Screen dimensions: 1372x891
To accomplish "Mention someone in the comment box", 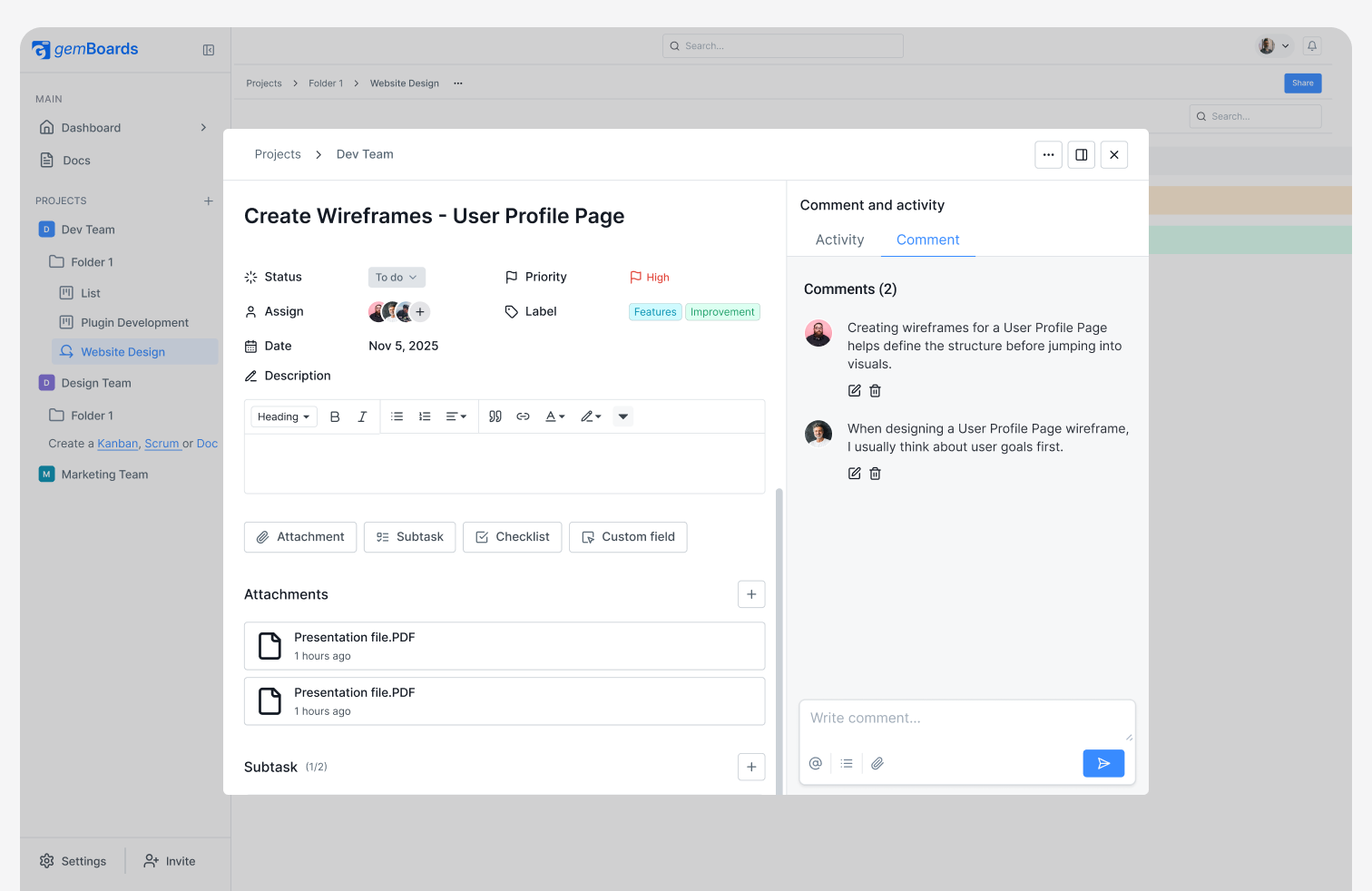I will click(815, 763).
